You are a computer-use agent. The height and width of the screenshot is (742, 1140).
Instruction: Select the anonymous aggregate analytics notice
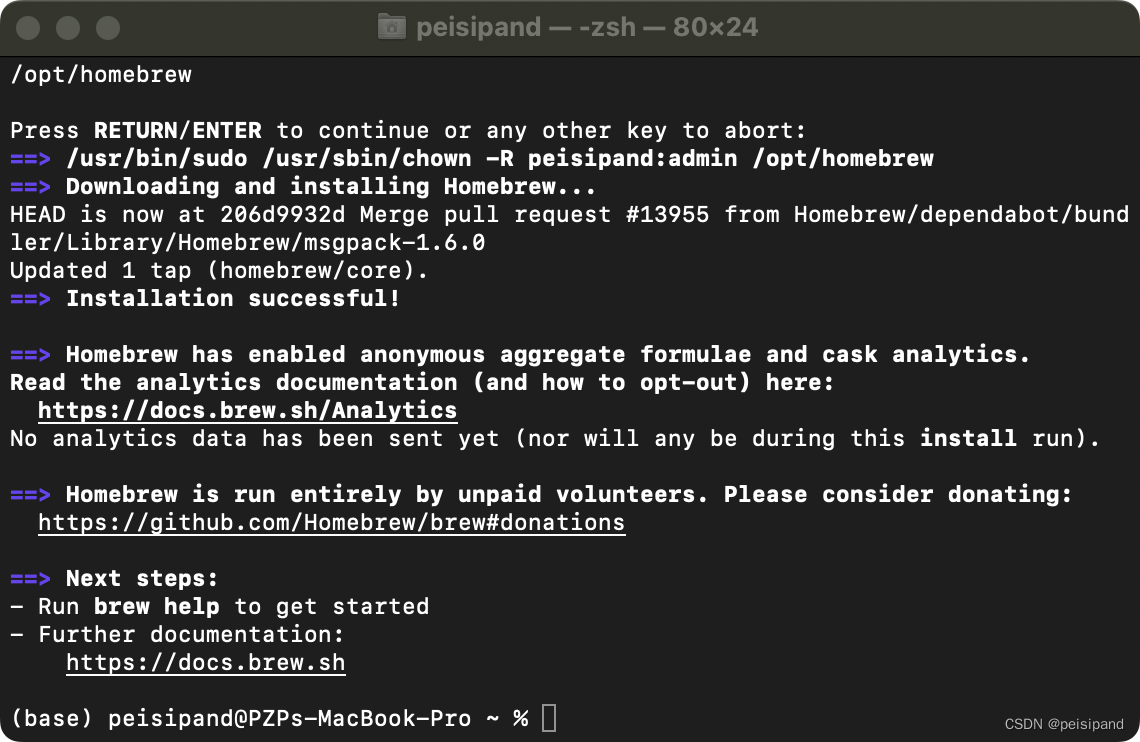point(520,354)
